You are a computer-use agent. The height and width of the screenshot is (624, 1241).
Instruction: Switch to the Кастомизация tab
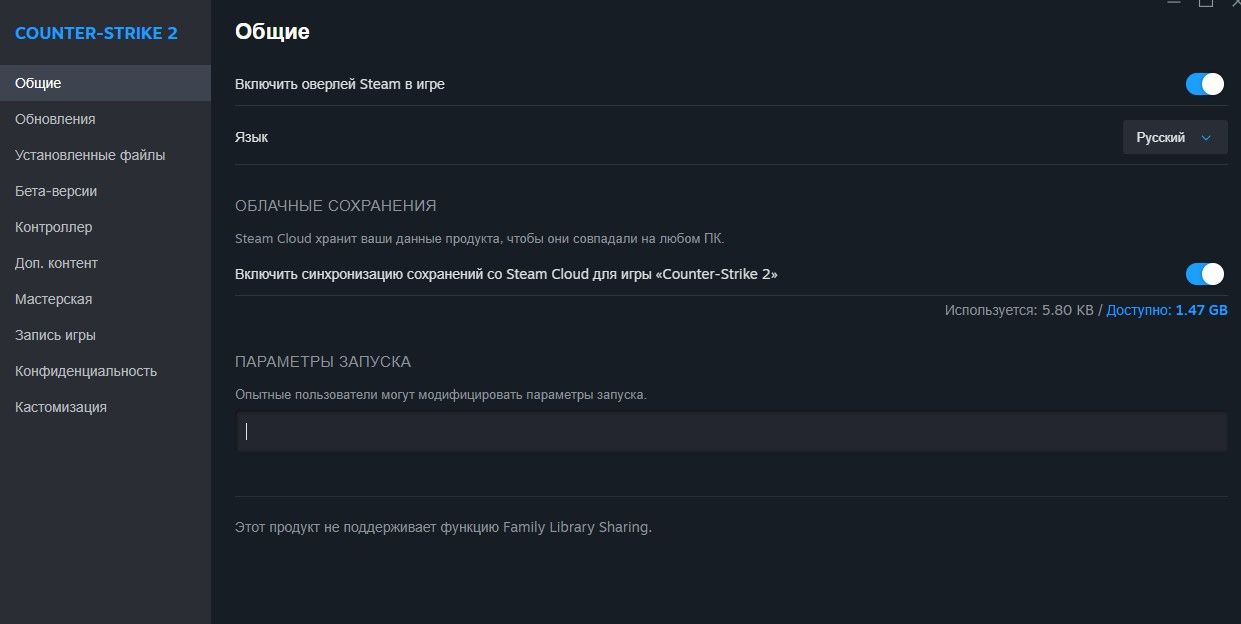[x=61, y=407]
